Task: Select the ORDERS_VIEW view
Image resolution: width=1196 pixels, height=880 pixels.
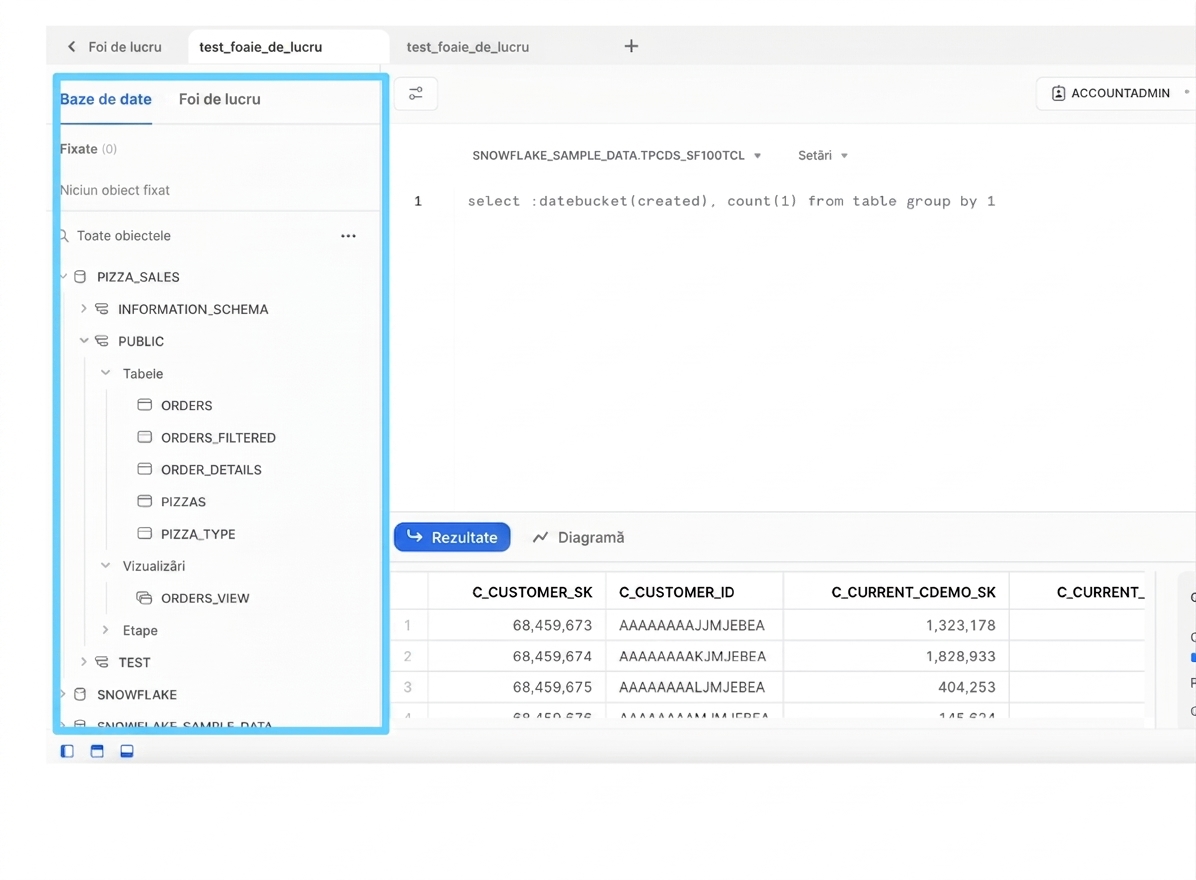Action: click(205, 599)
